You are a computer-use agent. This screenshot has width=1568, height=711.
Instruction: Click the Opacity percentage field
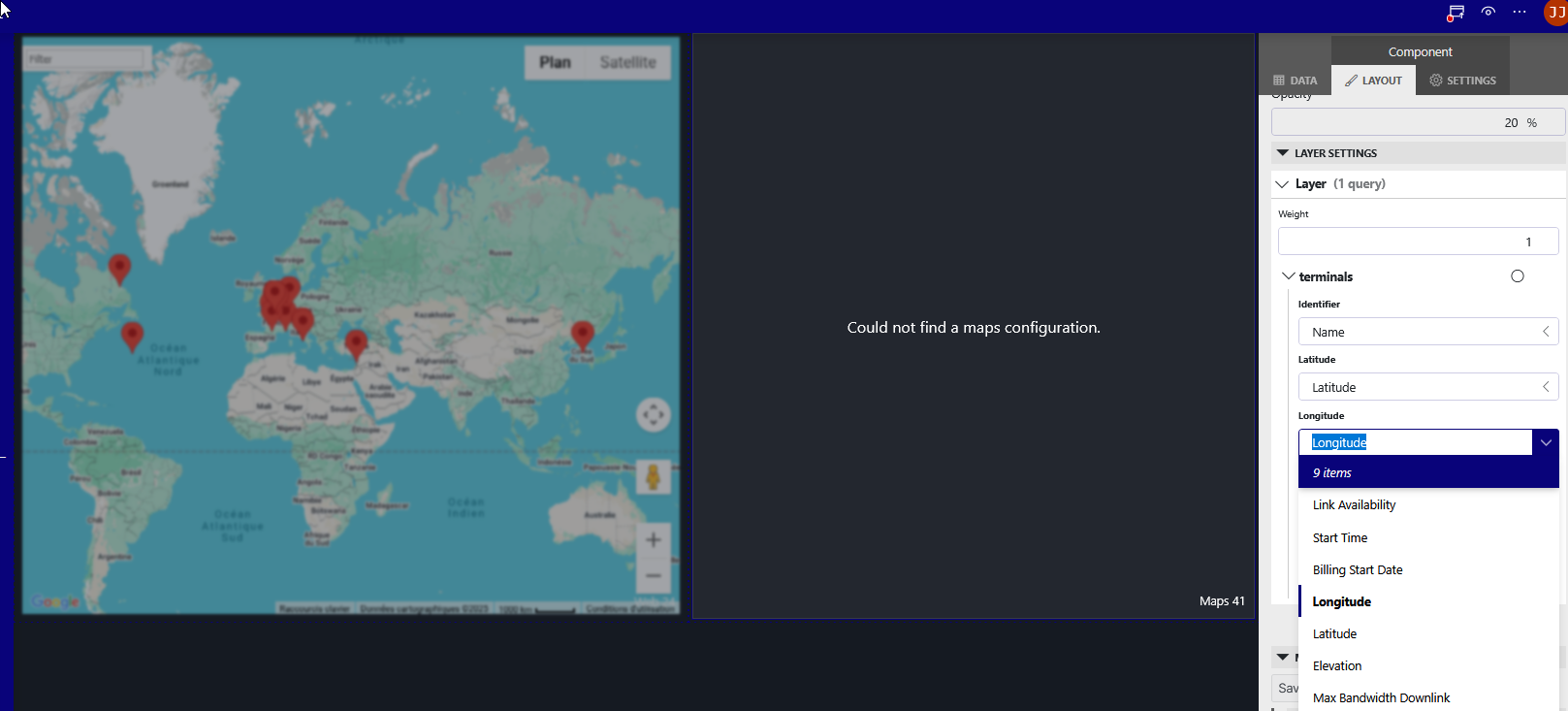[x=1418, y=122]
